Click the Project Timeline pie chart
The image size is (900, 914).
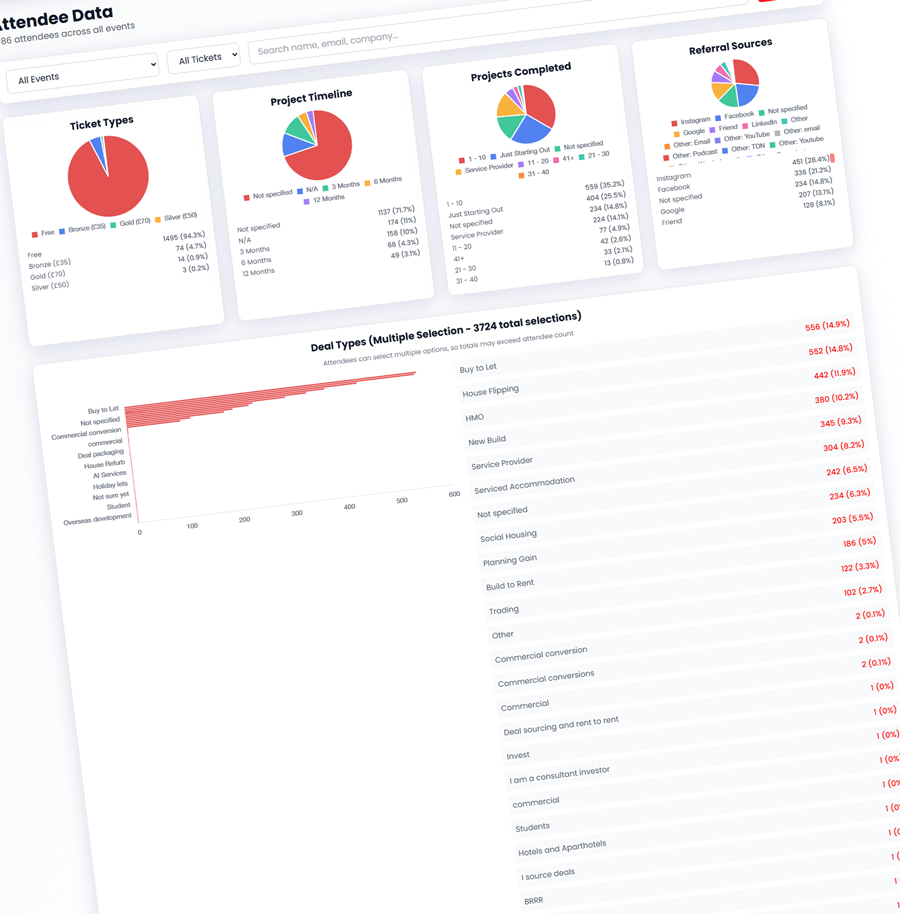click(317, 145)
